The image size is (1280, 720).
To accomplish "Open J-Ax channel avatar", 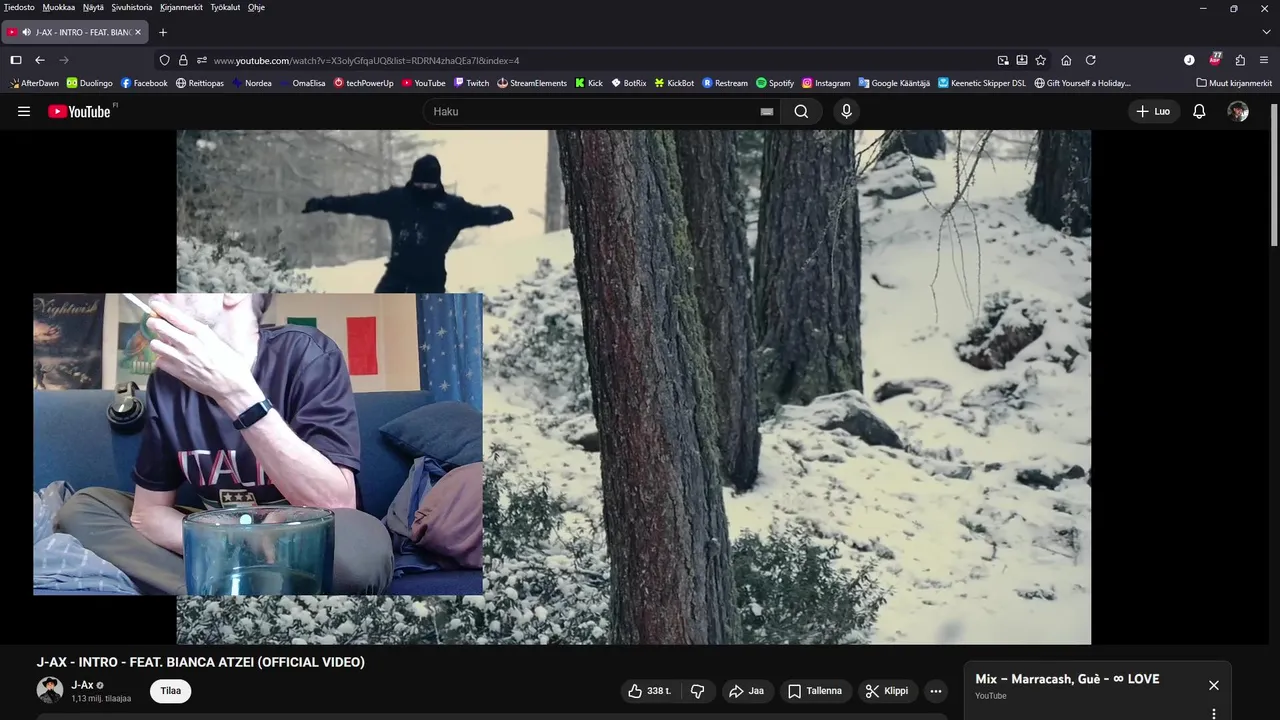I will 50,690.
